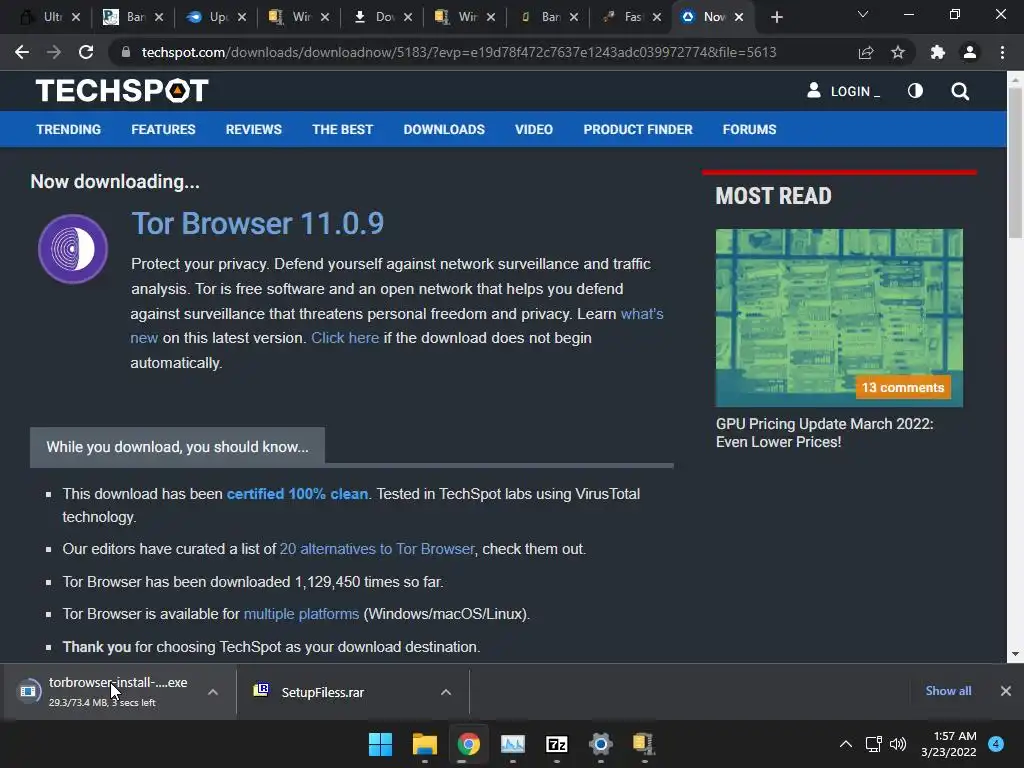The image size is (1024, 768).
Task: Bookmark this page with the star icon
Action: pos(898,52)
